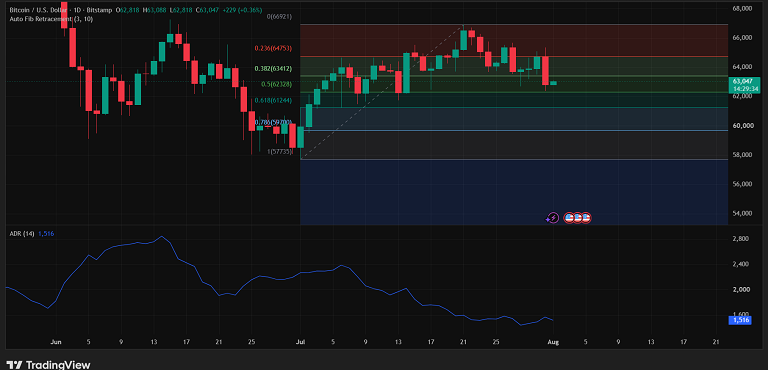Click the Jun label on time axis
The width and height of the screenshot is (768, 370).
coord(56,342)
